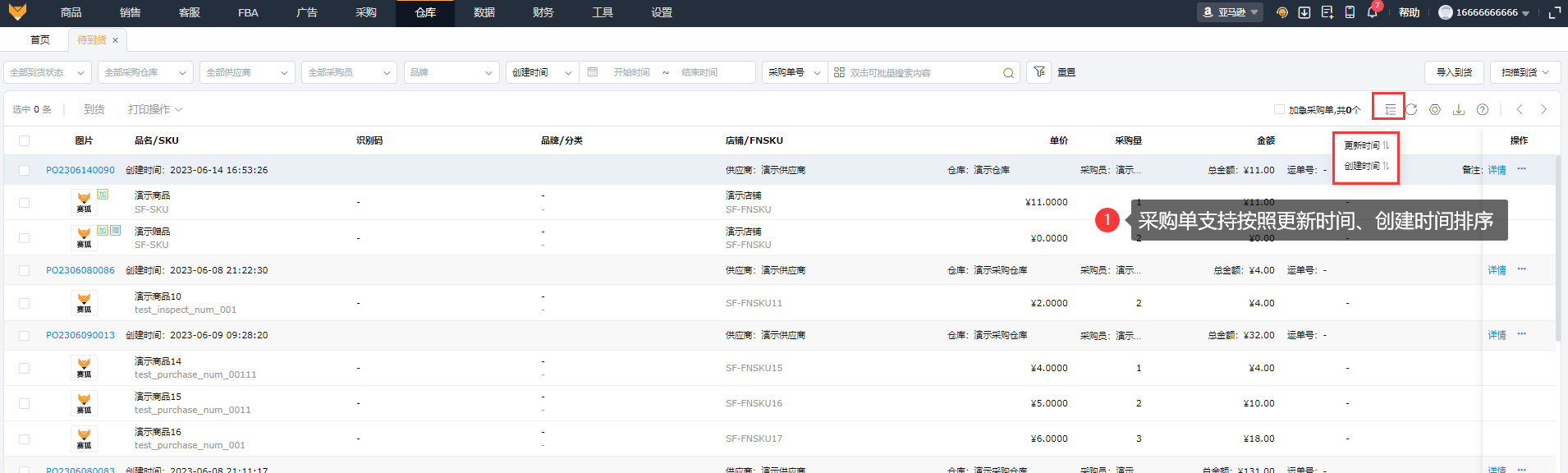Open the 采购 menu in top navigation
1568x473 pixels.
click(x=366, y=12)
